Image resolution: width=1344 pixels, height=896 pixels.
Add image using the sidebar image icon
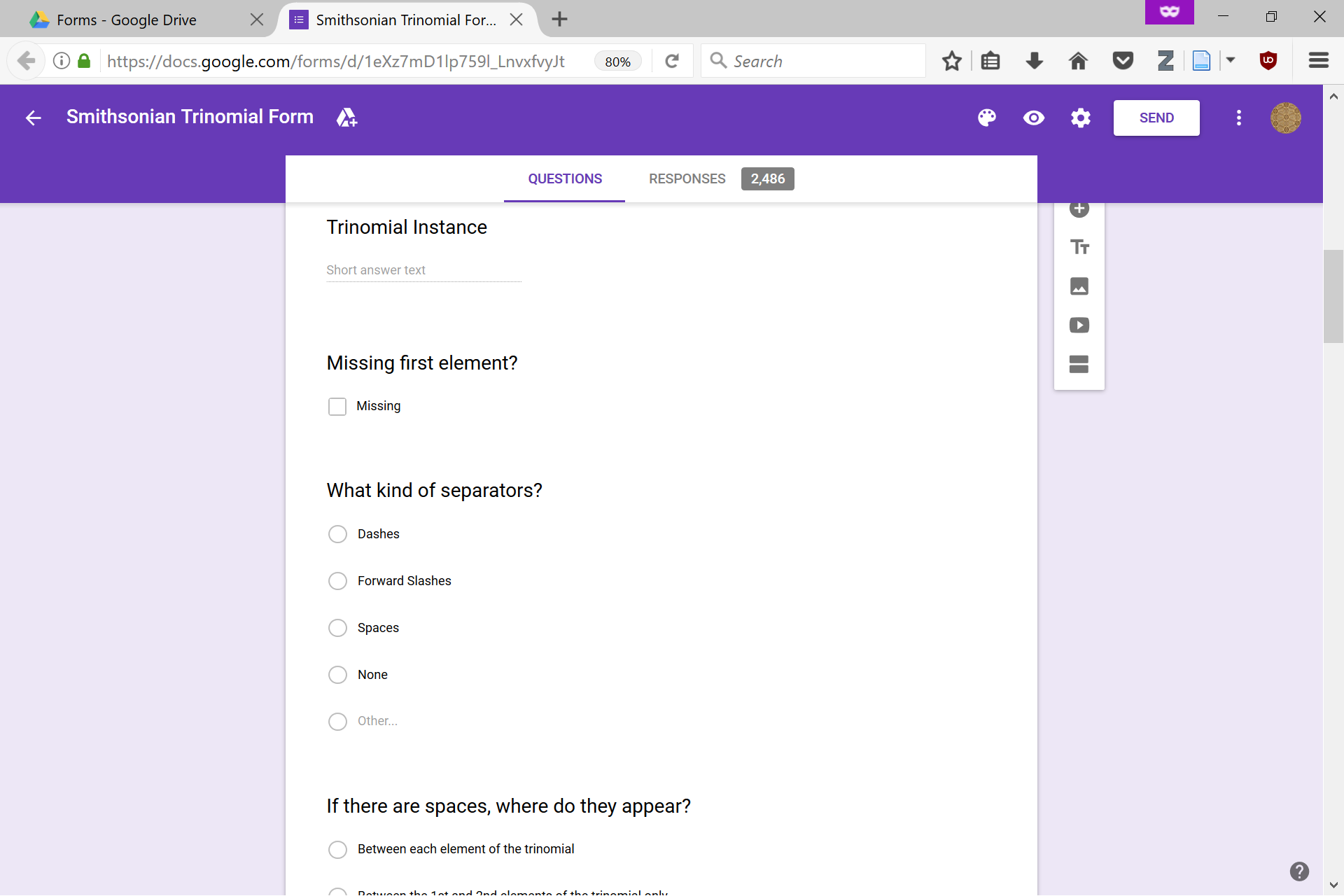[x=1079, y=286]
